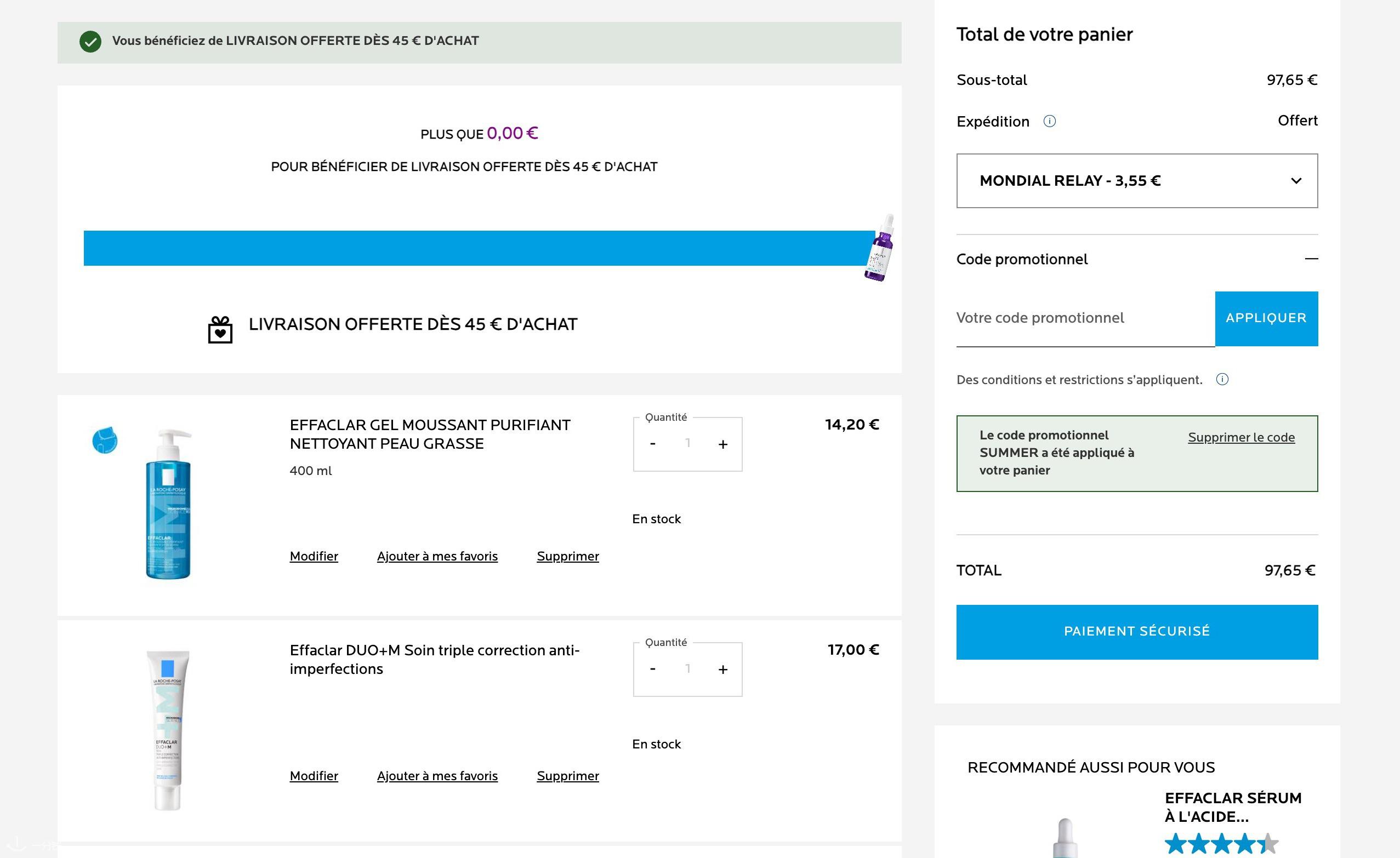Click the 17,00 € price text
This screenshot has height=858, width=1400.
[853, 650]
